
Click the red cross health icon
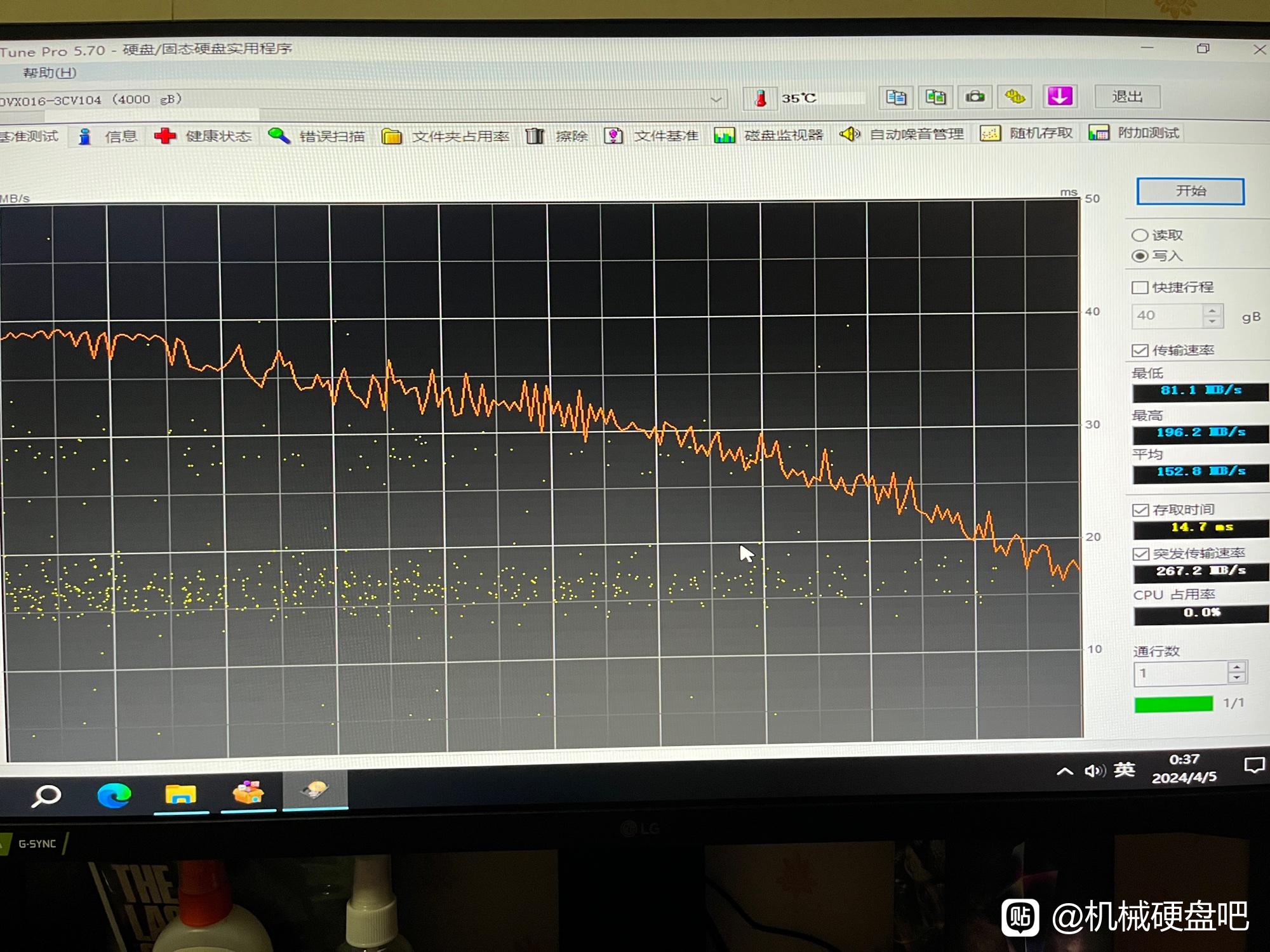[165, 135]
